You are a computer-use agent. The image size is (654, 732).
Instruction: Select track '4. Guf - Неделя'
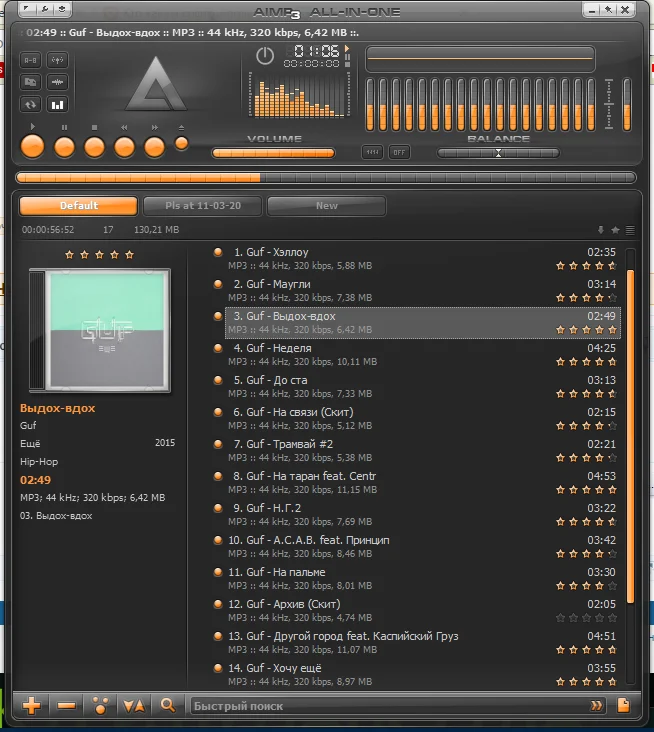tap(422, 354)
